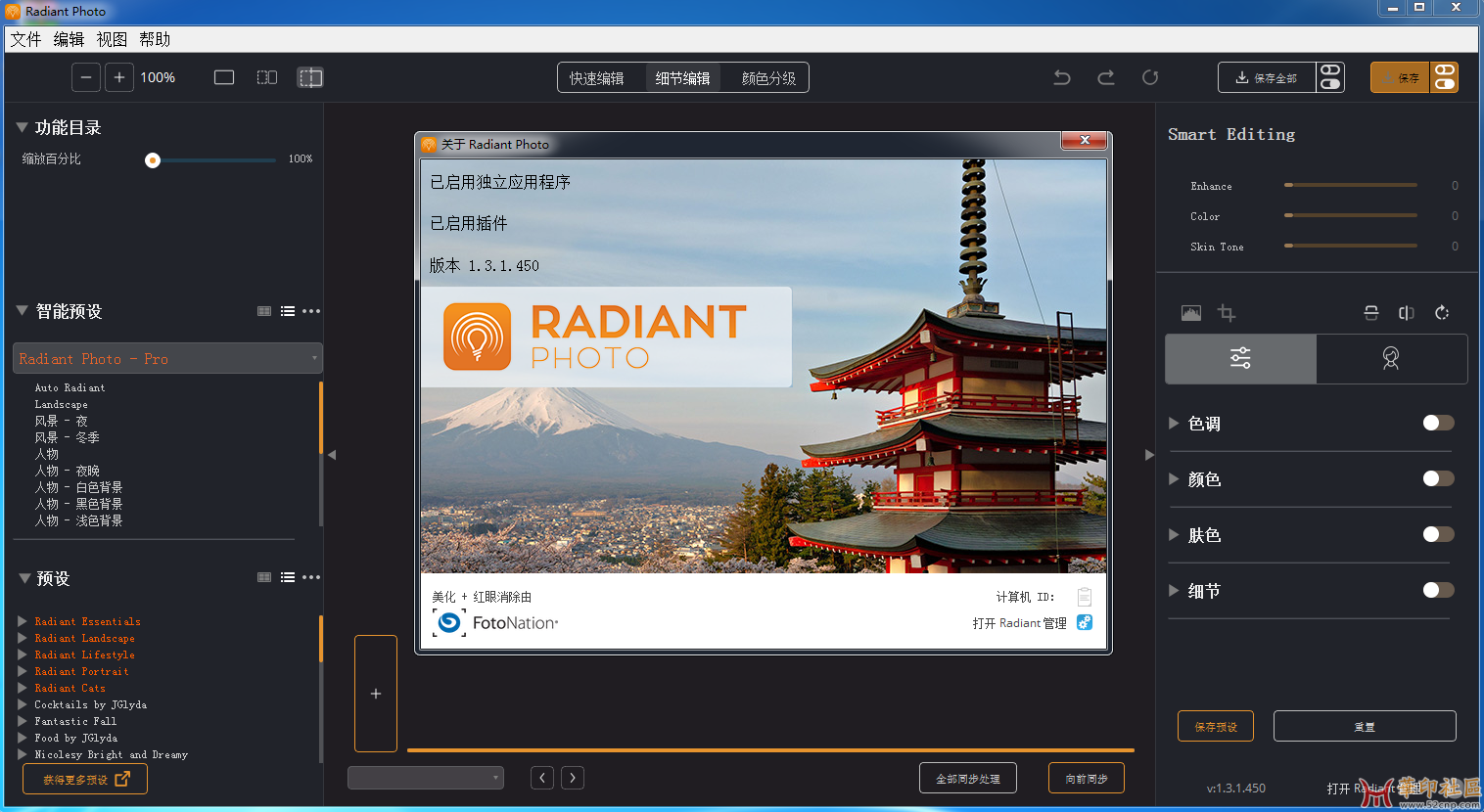Toggle the orange save options switch
The image size is (1484, 812).
pos(1445,77)
